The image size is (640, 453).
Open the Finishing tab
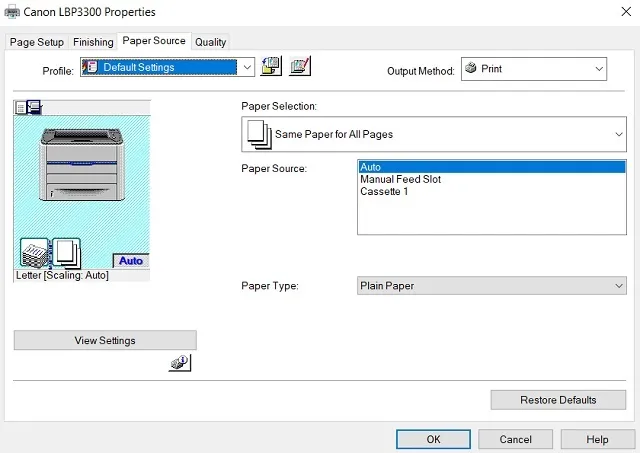(93, 42)
